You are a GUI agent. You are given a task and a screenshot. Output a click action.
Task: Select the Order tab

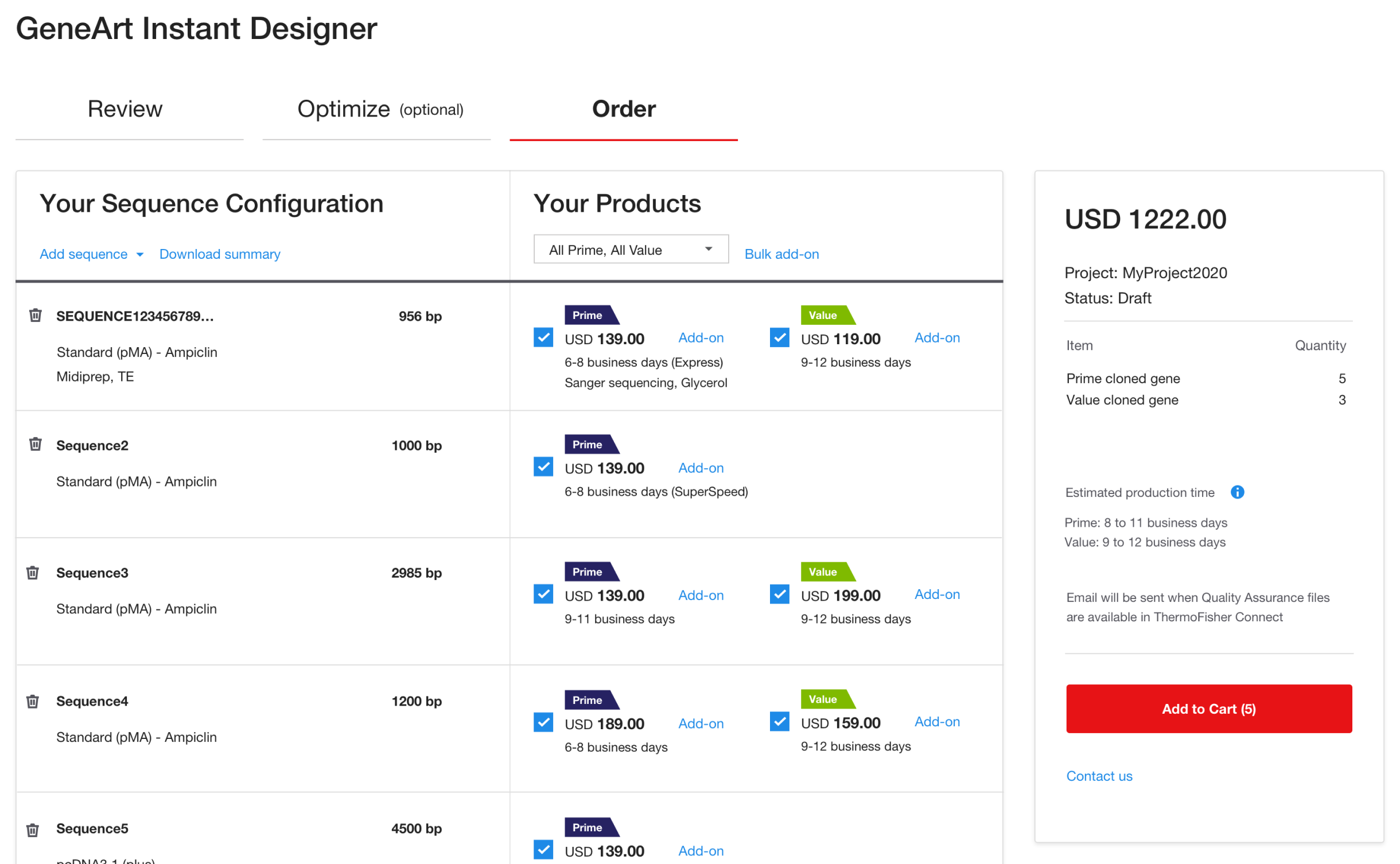(623, 109)
